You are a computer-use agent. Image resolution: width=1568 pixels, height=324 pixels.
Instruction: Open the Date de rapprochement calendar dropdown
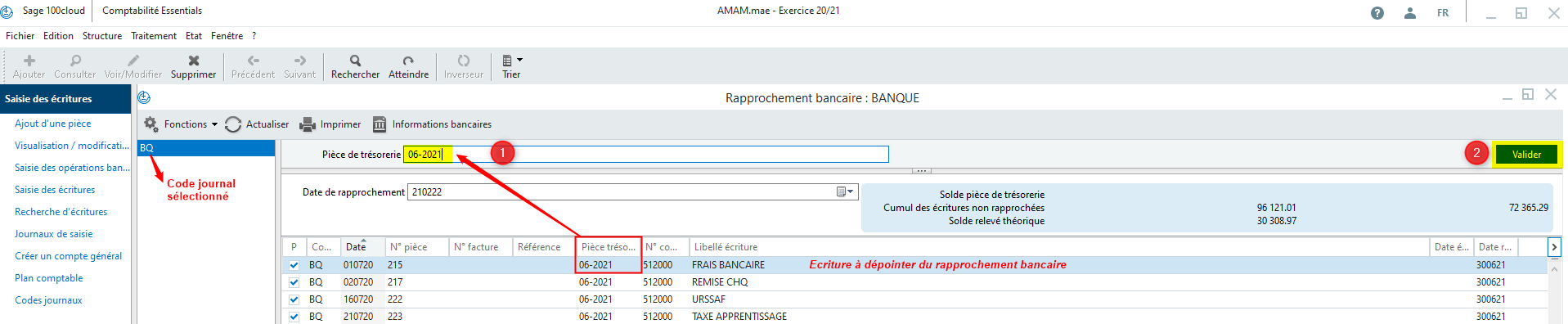coord(845,192)
